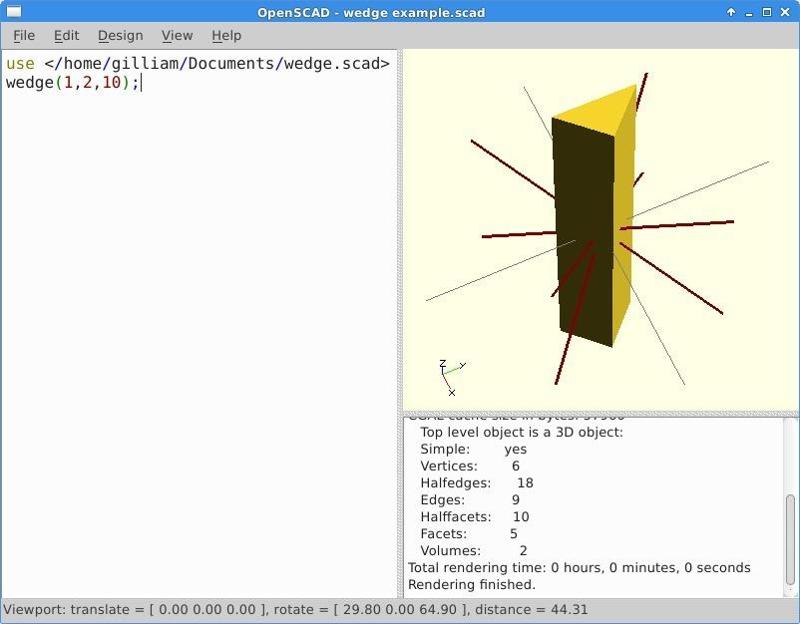Click the keep-above arrow icon in title bar

click(x=731, y=12)
